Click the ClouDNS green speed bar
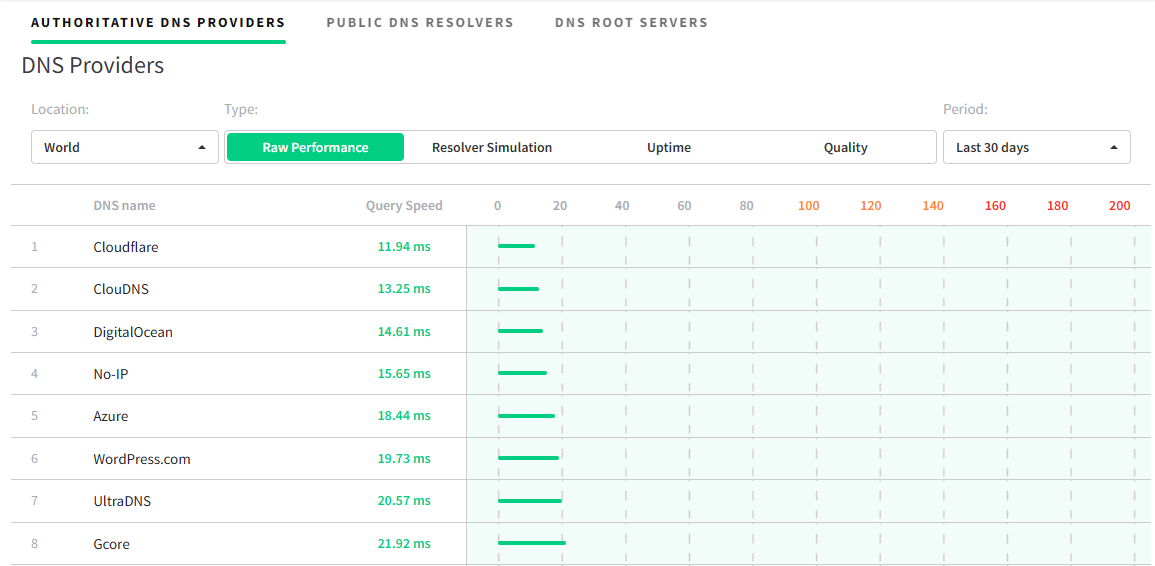This screenshot has height=566, width=1155. coord(519,288)
